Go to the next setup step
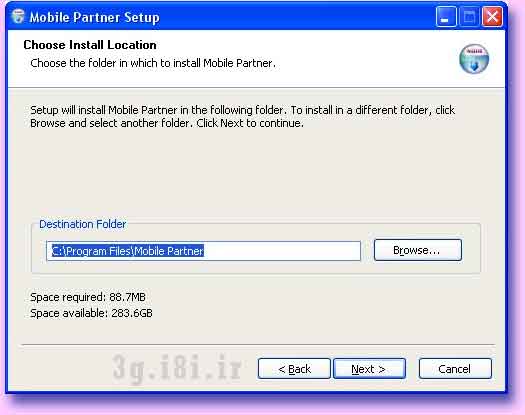The width and height of the screenshot is (525, 415). tap(369, 369)
